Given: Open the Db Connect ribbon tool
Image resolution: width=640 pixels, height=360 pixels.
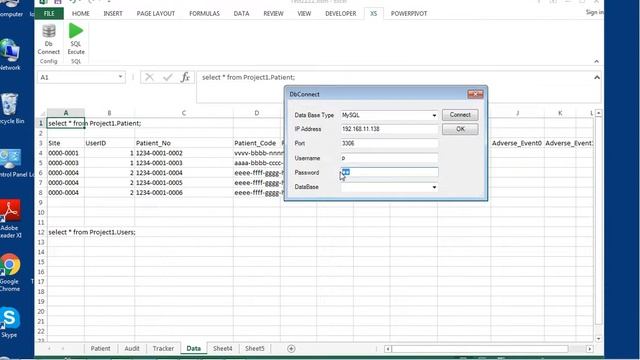Looking at the screenshot, I should 49,39.
